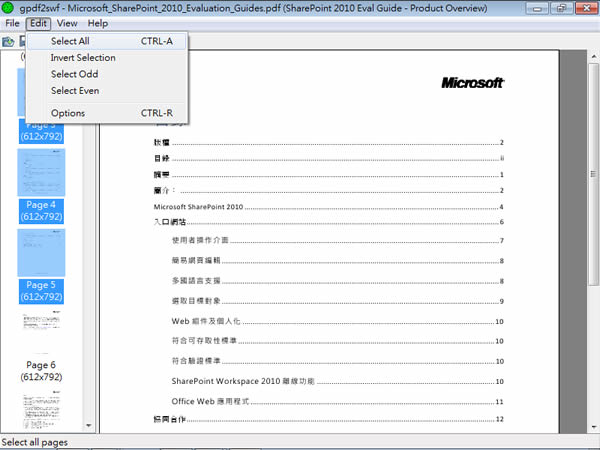Select the thumbnail below Page 6 label
The image size is (600, 450).
(41, 409)
